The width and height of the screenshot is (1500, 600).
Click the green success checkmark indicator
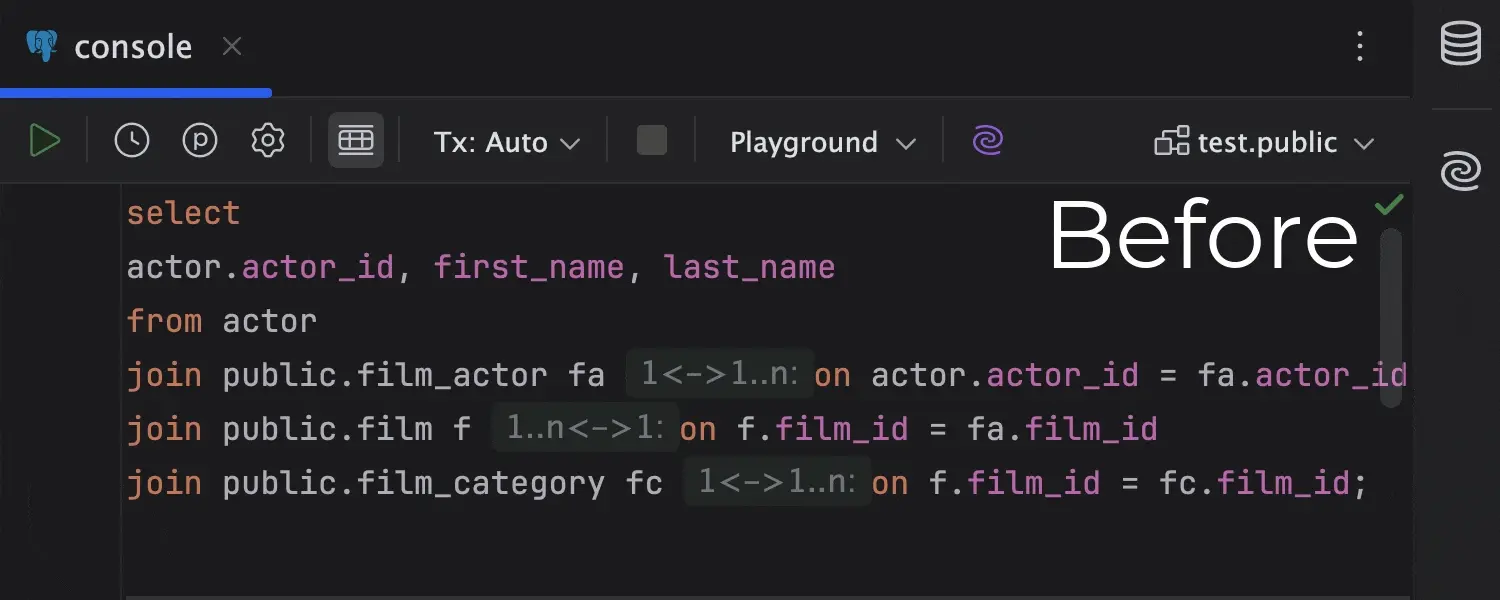(x=1388, y=204)
